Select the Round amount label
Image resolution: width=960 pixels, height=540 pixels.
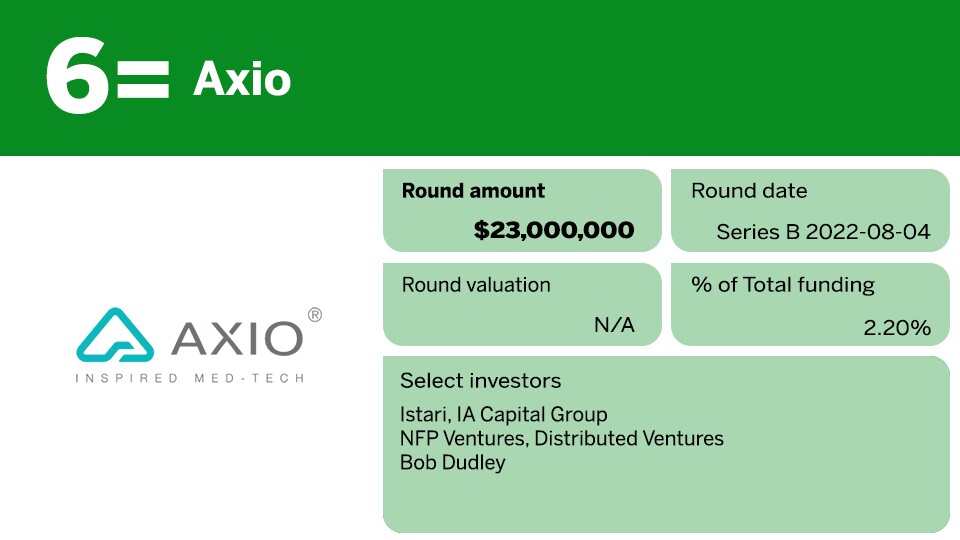click(473, 191)
